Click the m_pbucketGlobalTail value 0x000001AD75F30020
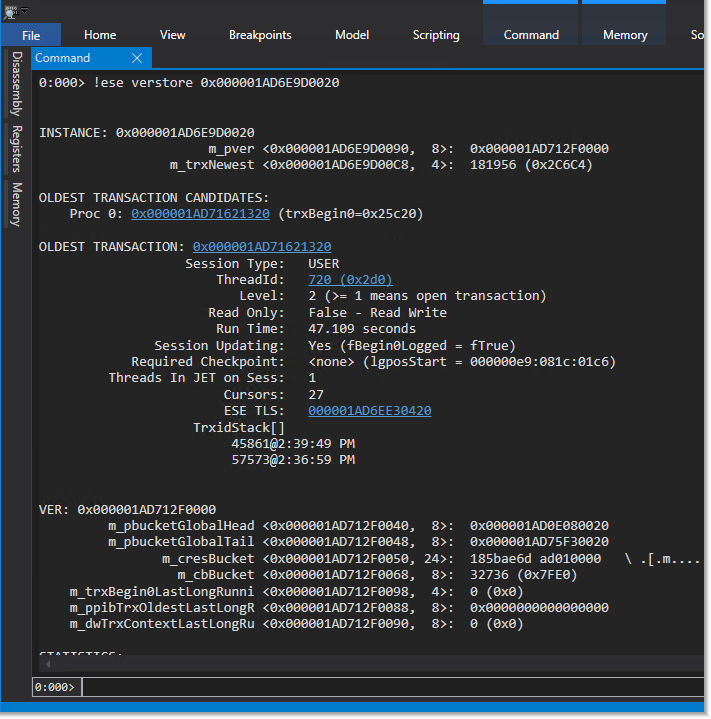711x719 pixels. (539, 542)
